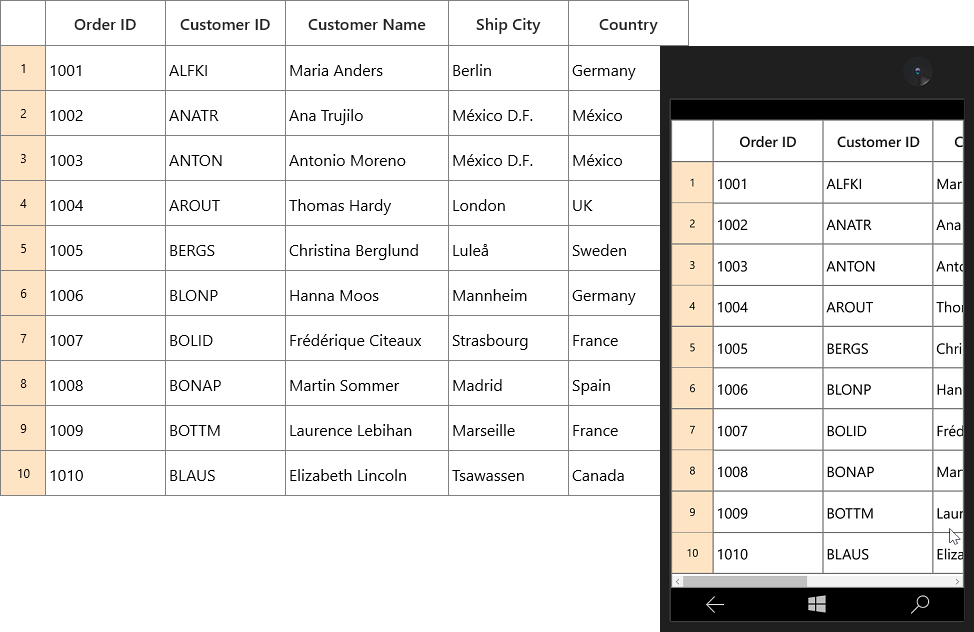Click the phone grid's right scroll arrow
Viewport: 974px width, 632px height.
(x=957, y=582)
